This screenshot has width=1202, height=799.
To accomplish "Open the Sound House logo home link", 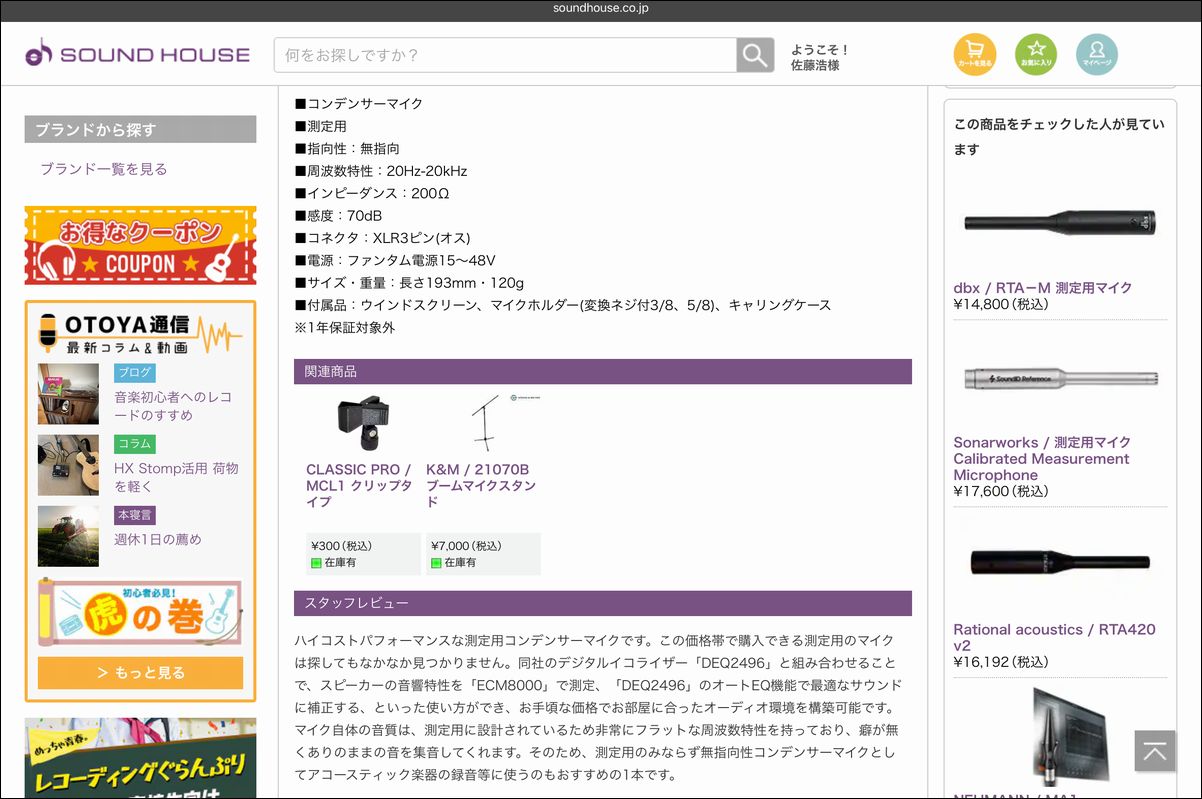I will [138, 54].
